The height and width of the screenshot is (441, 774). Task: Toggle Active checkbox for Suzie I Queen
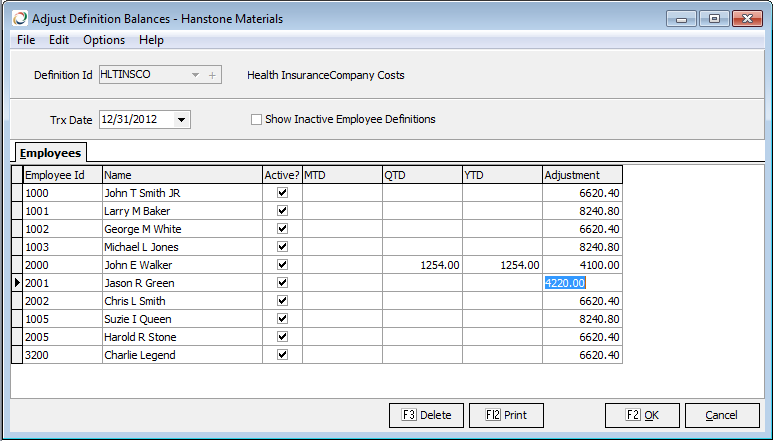(x=282, y=319)
